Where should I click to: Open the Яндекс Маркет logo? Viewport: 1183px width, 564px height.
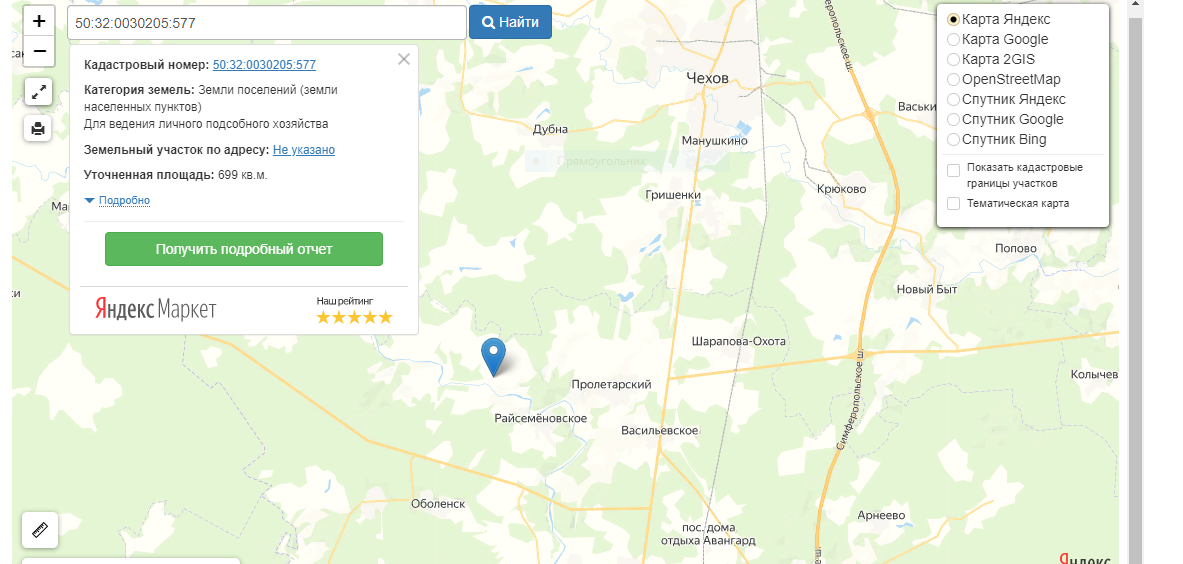[x=155, y=308]
